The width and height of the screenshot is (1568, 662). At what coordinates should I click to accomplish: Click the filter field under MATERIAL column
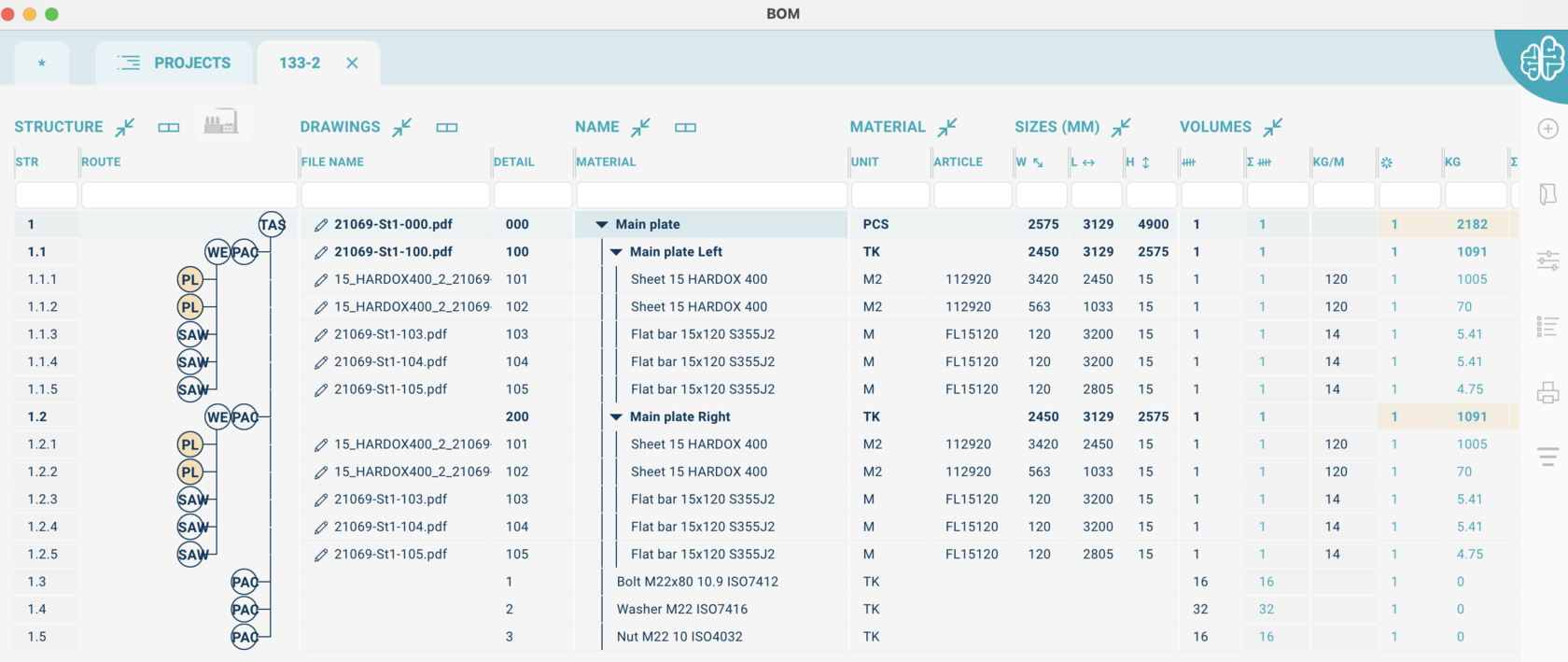711,195
